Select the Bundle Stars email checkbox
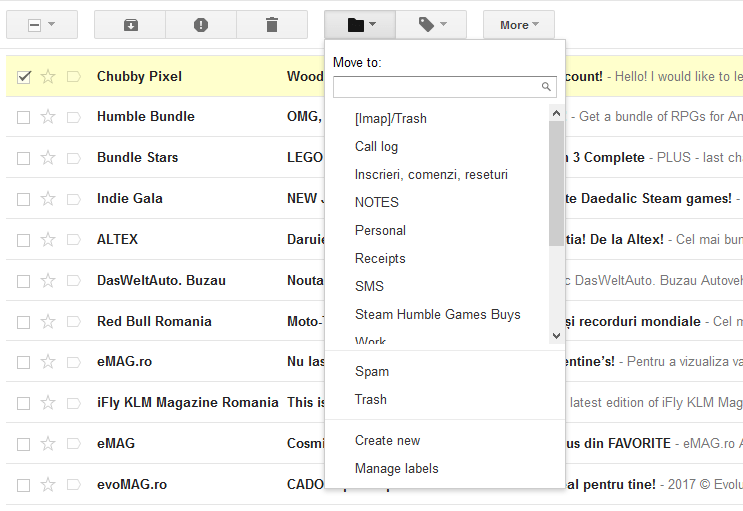 [x=24, y=158]
